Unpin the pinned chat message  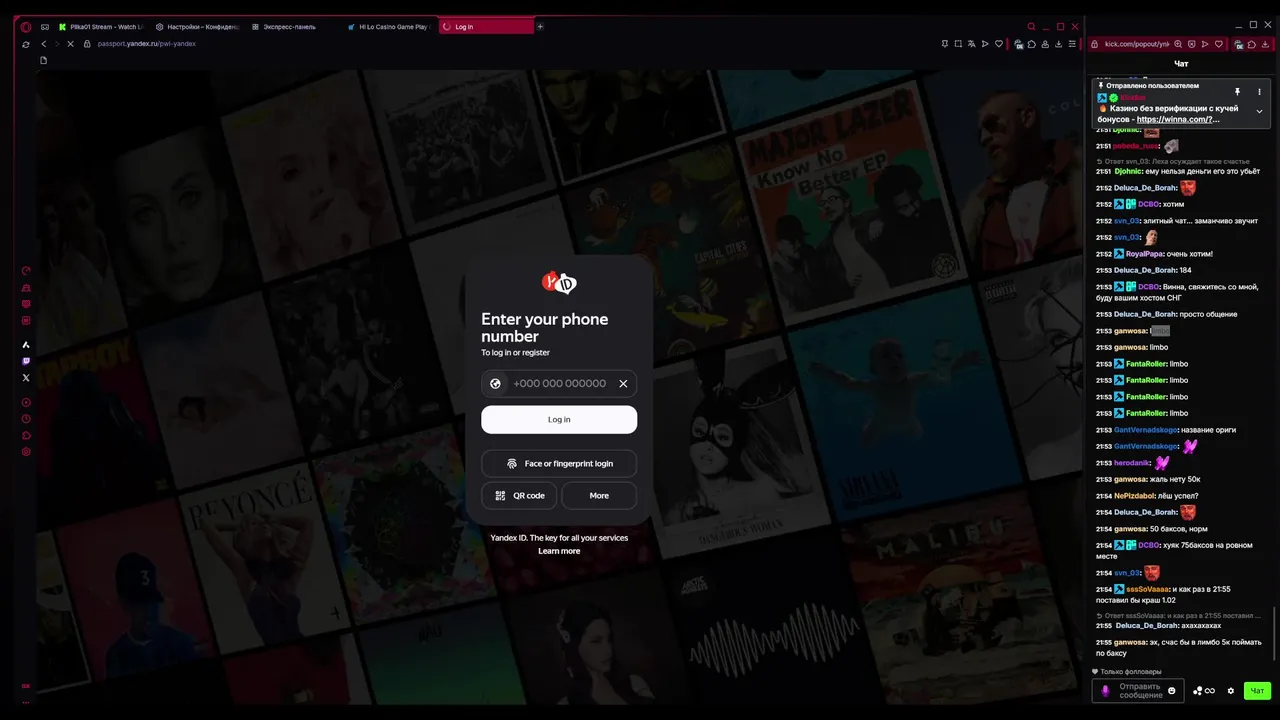click(x=1237, y=92)
